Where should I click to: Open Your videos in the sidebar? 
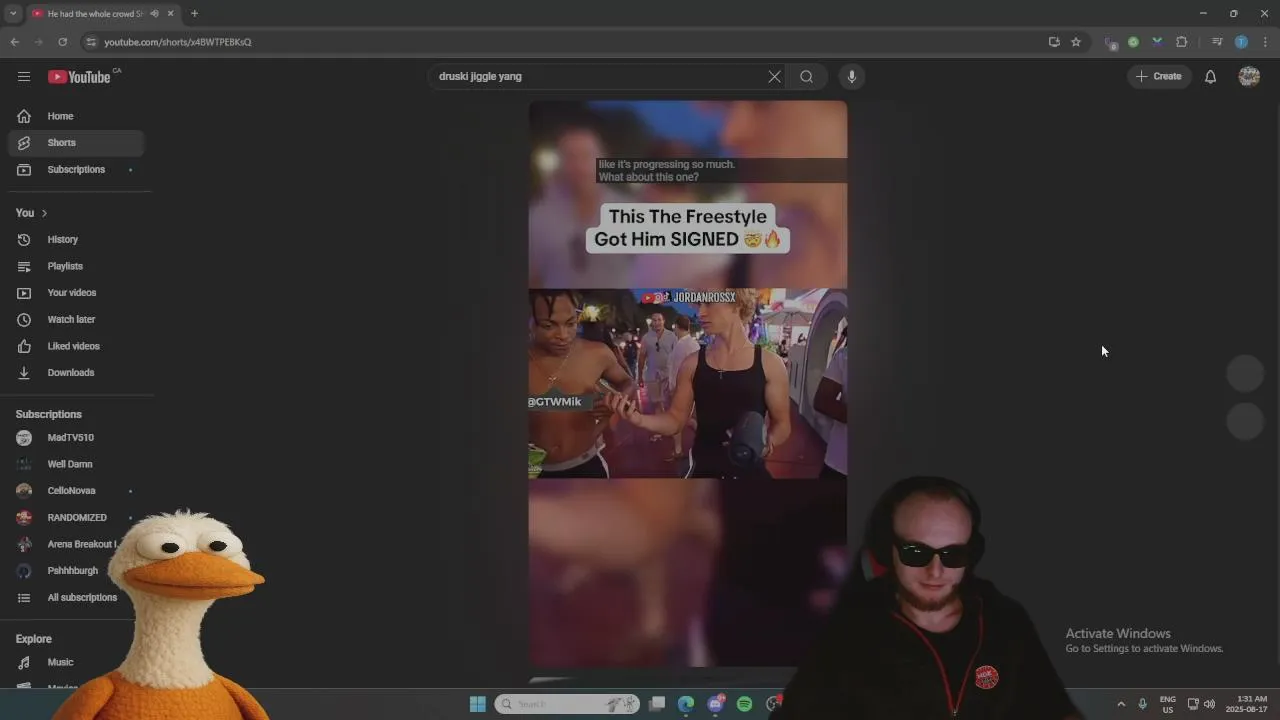pyautogui.click(x=76, y=293)
